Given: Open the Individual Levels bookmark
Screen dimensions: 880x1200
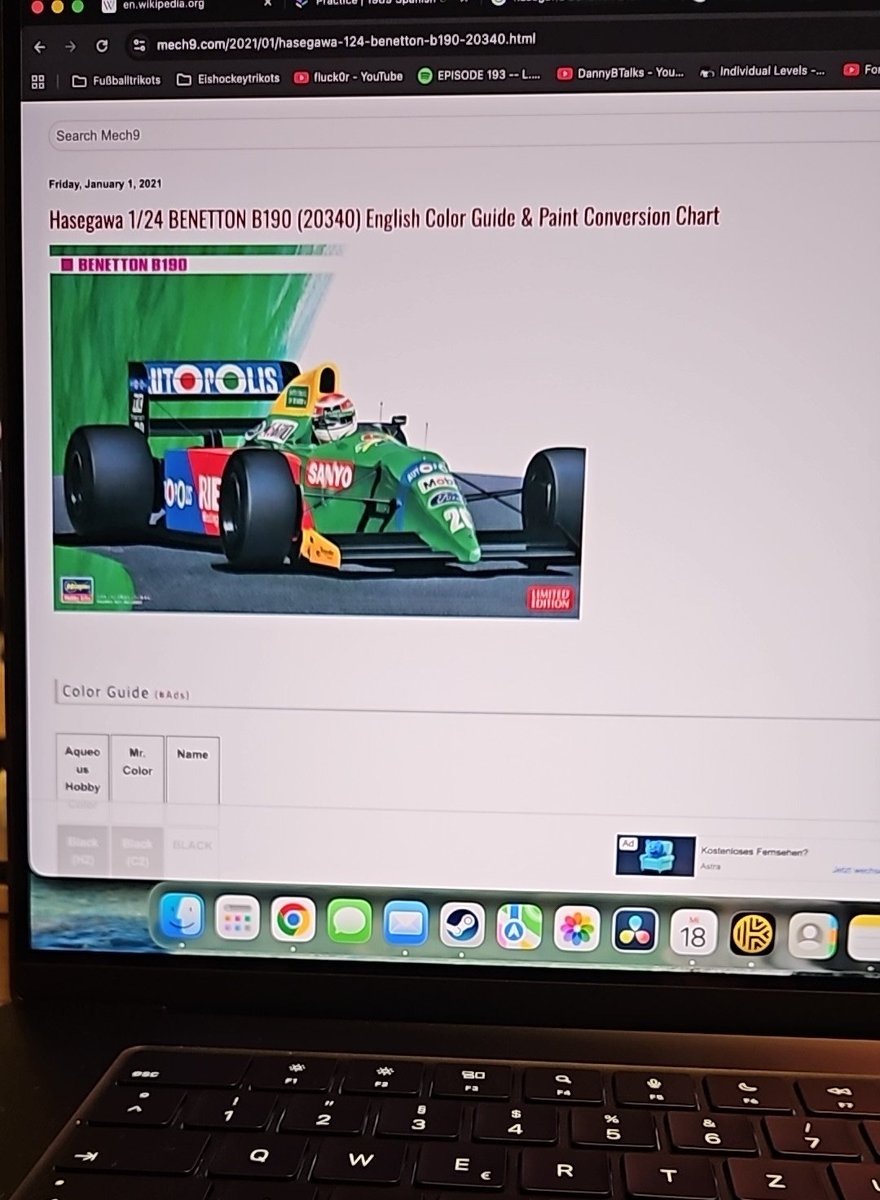Looking at the screenshot, I should pyautogui.click(x=763, y=72).
